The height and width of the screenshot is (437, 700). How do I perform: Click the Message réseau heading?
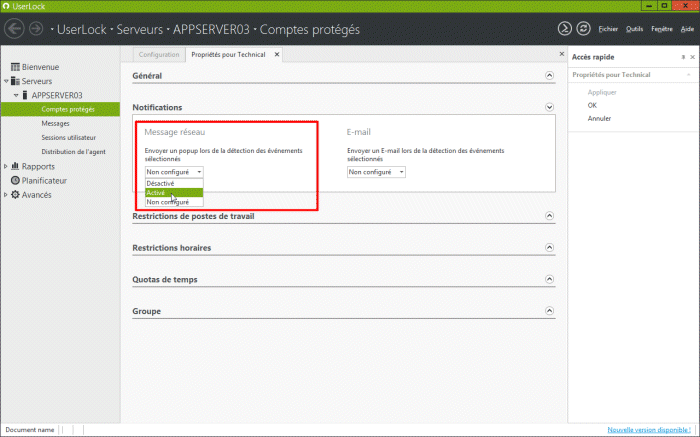pyautogui.click(x=175, y=132)
